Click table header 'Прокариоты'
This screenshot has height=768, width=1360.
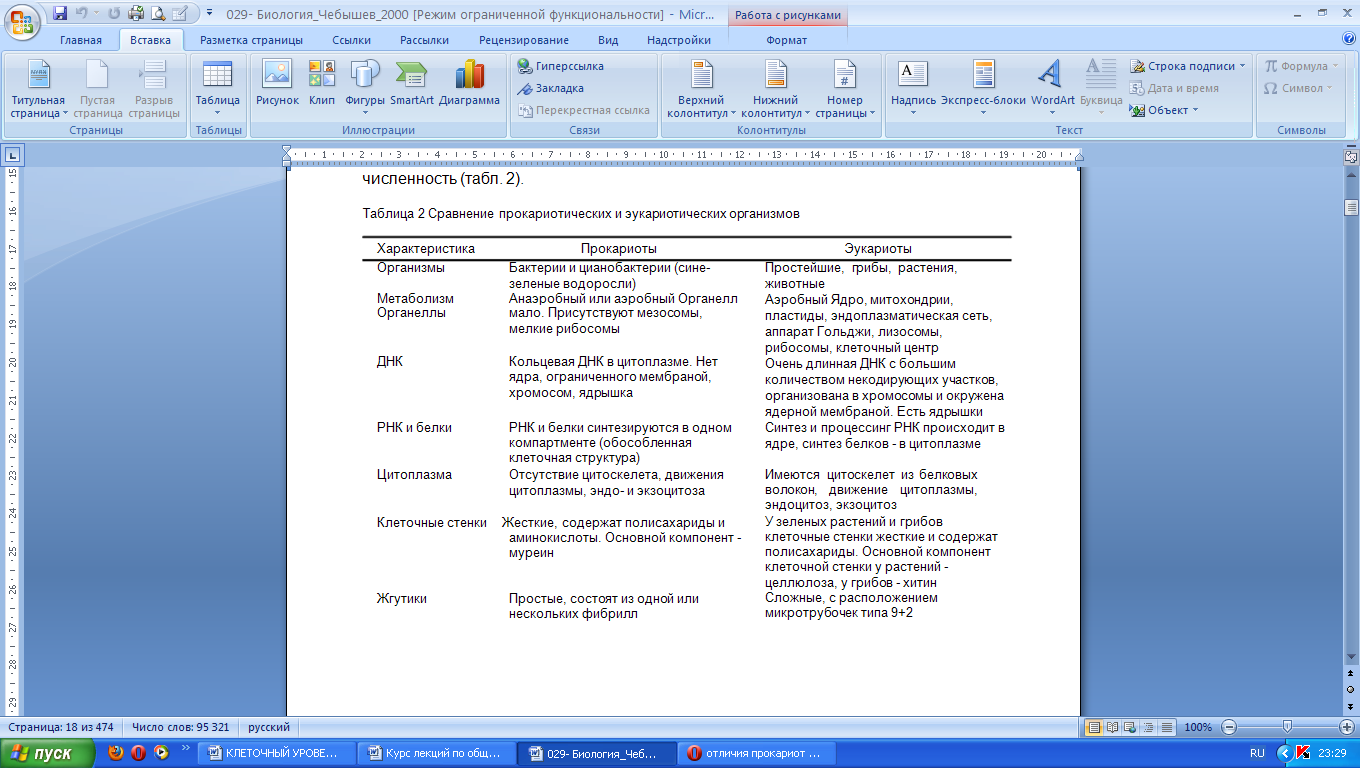pos(619,248)
